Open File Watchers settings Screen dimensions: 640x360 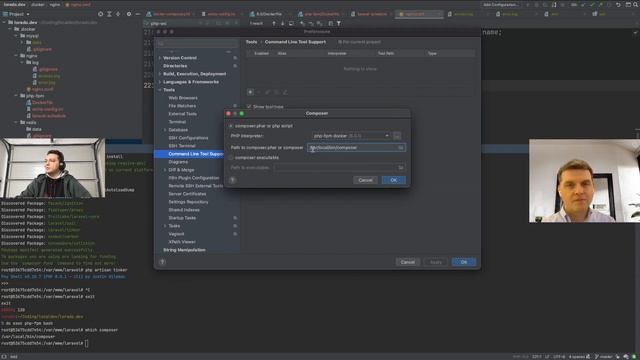pyautogui.click(x=182, y=106)
